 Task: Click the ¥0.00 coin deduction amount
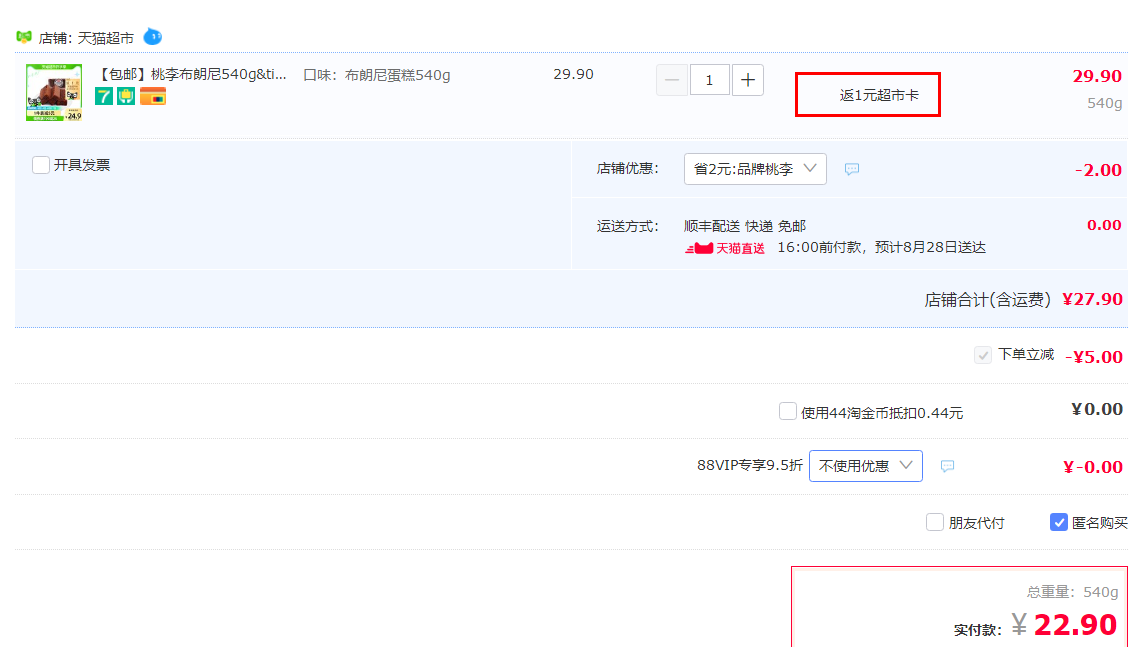tap(1097, 409)
